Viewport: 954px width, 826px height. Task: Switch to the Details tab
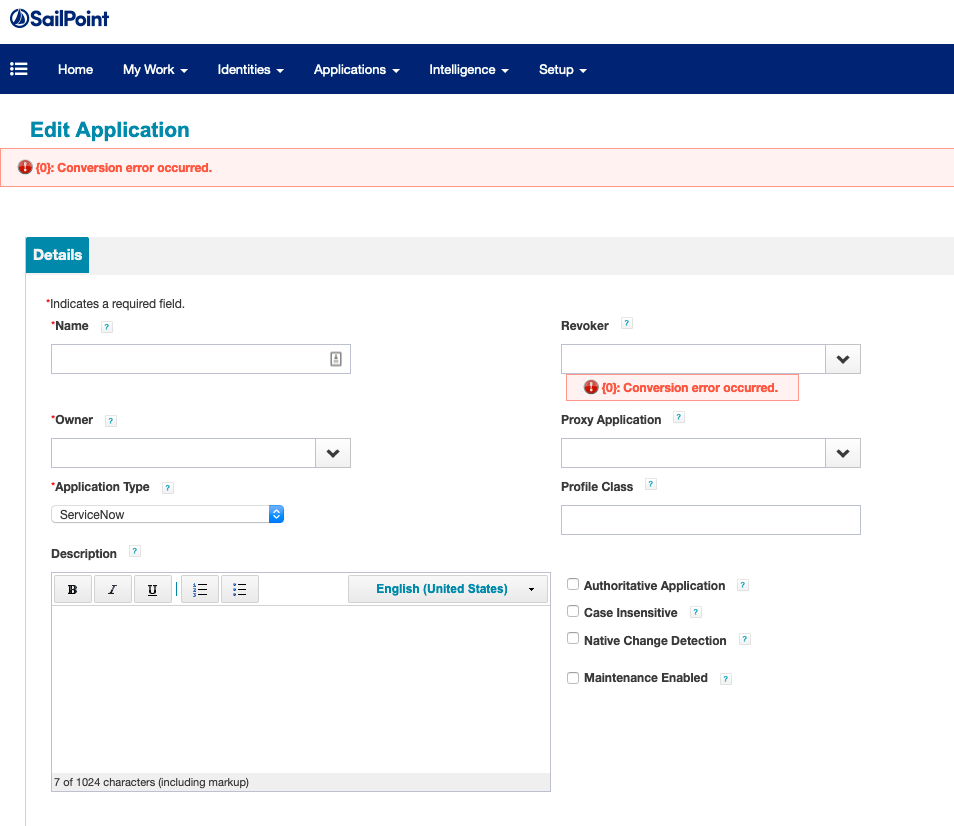[57, 255]
